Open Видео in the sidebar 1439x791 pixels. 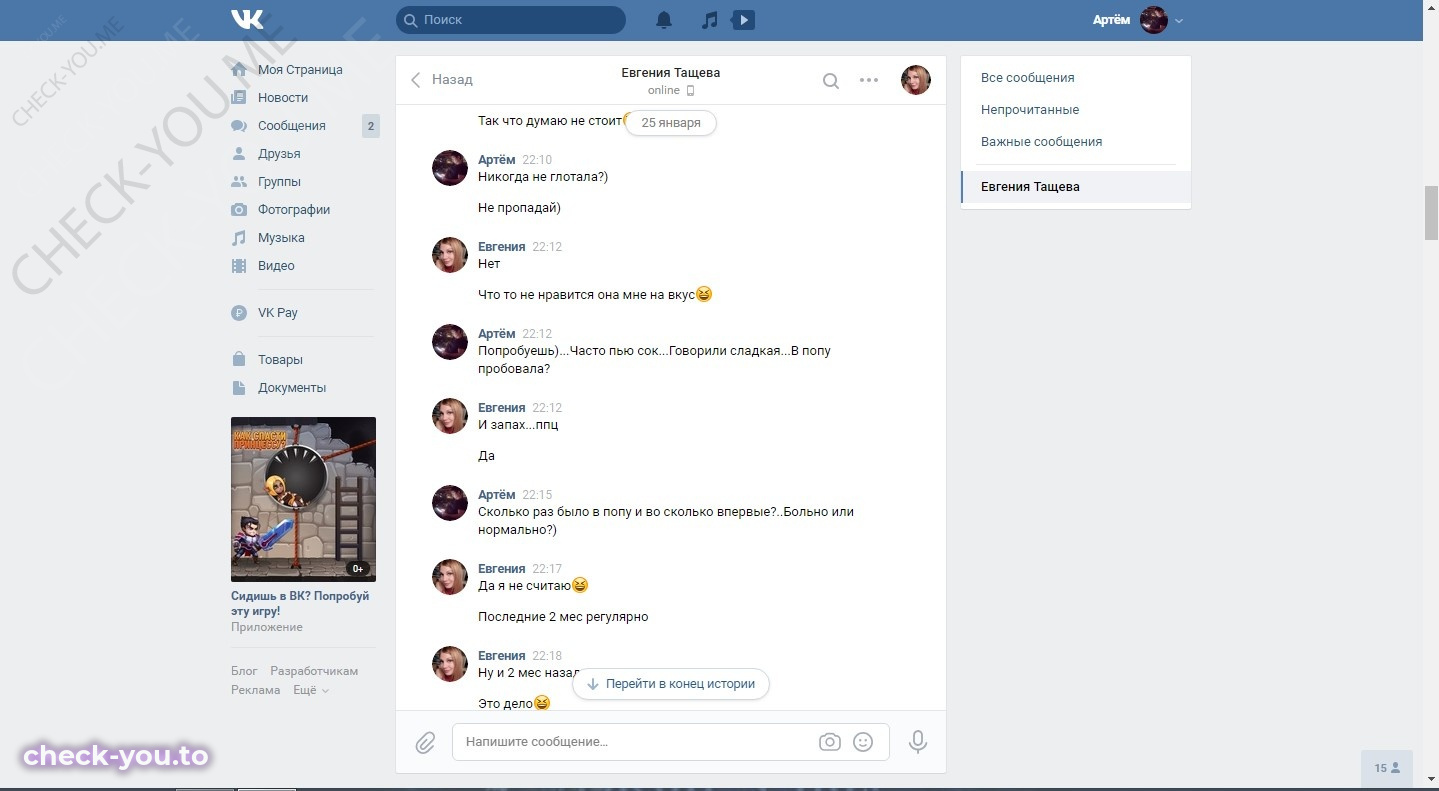276,266
